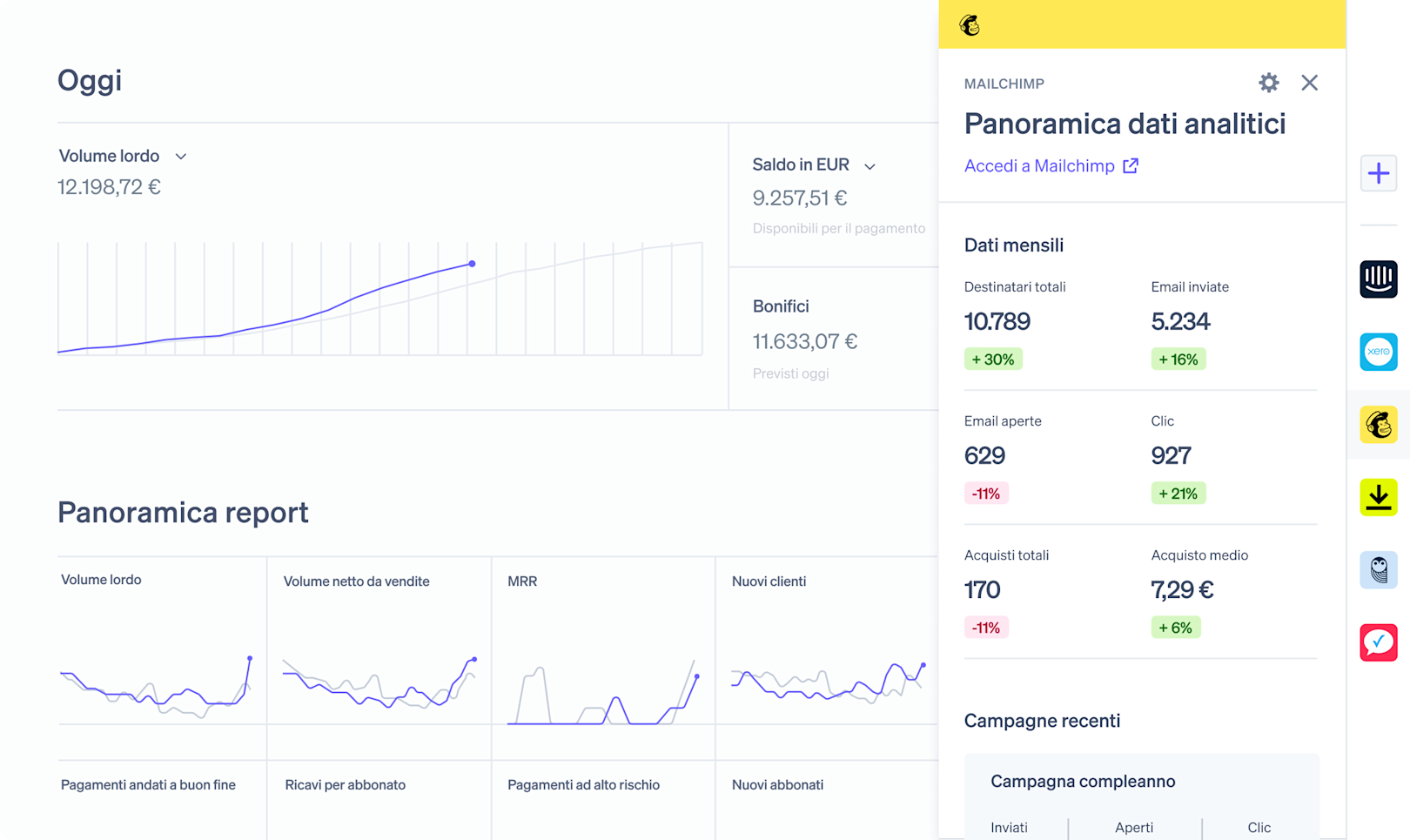1410x840 pixels.
Task: Click Disponibili per il pagamento caption
Action: point(839,229)
